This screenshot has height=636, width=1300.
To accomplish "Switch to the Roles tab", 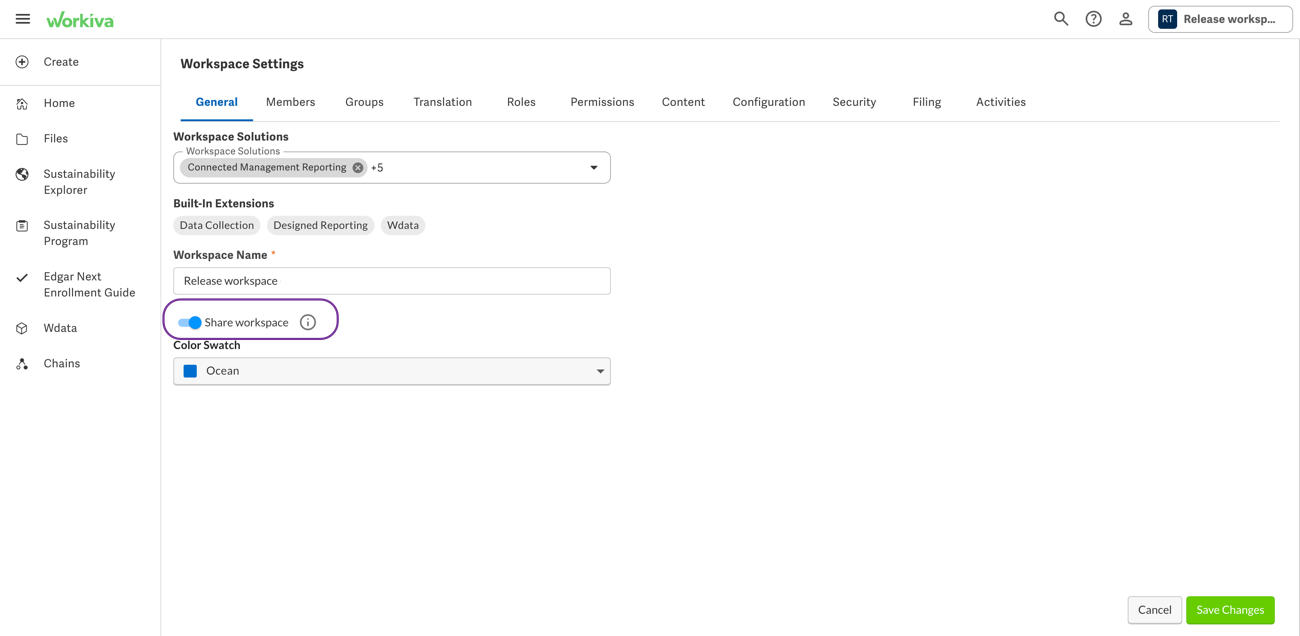I will (x=521, y=102).
